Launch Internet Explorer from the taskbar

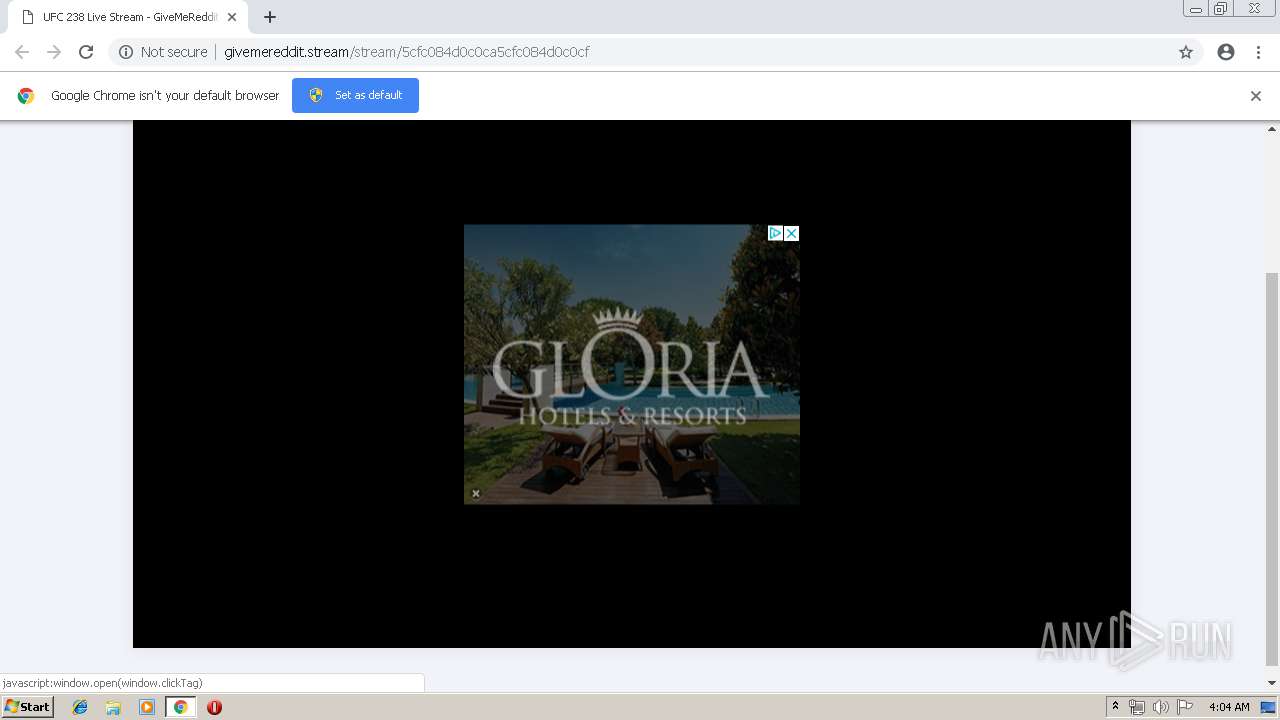(80, 707)
